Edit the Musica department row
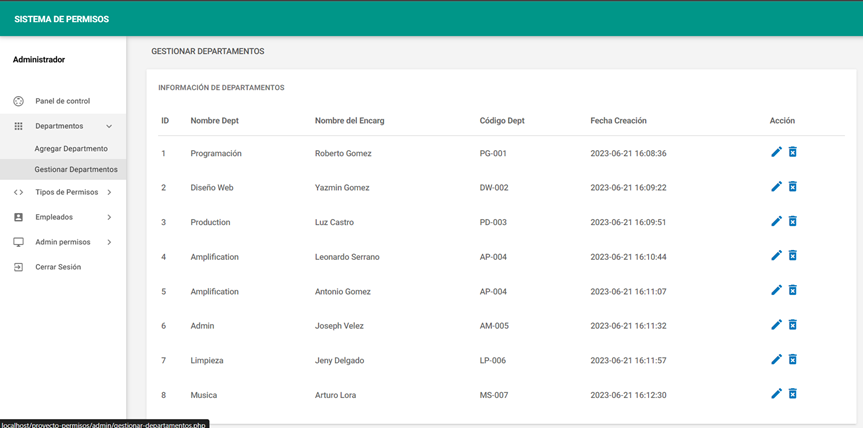The height and width of the screenshot is (428, 863). (776, 394)
